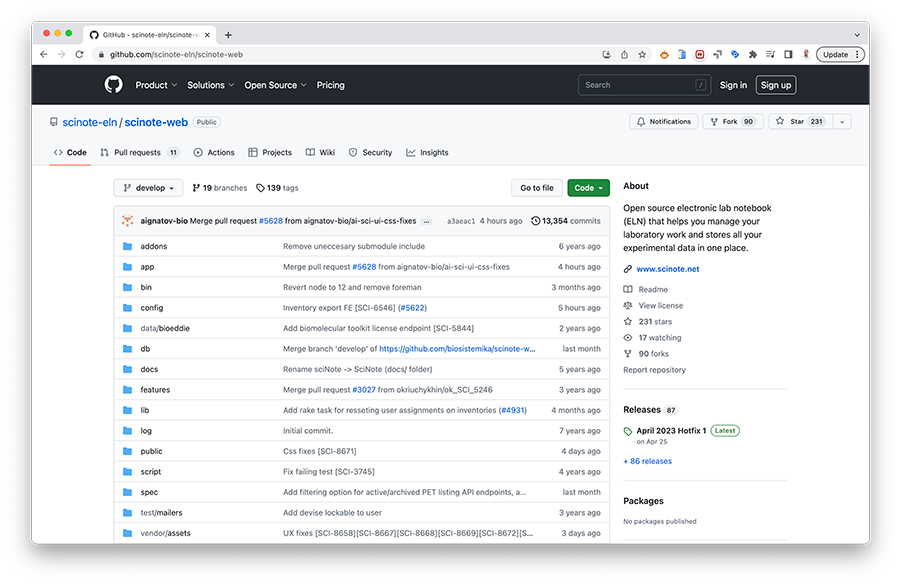The height and width of the screenshot is (585, 900).
Task: Click the 13,354 commits history icon
Action: [536, 221]
